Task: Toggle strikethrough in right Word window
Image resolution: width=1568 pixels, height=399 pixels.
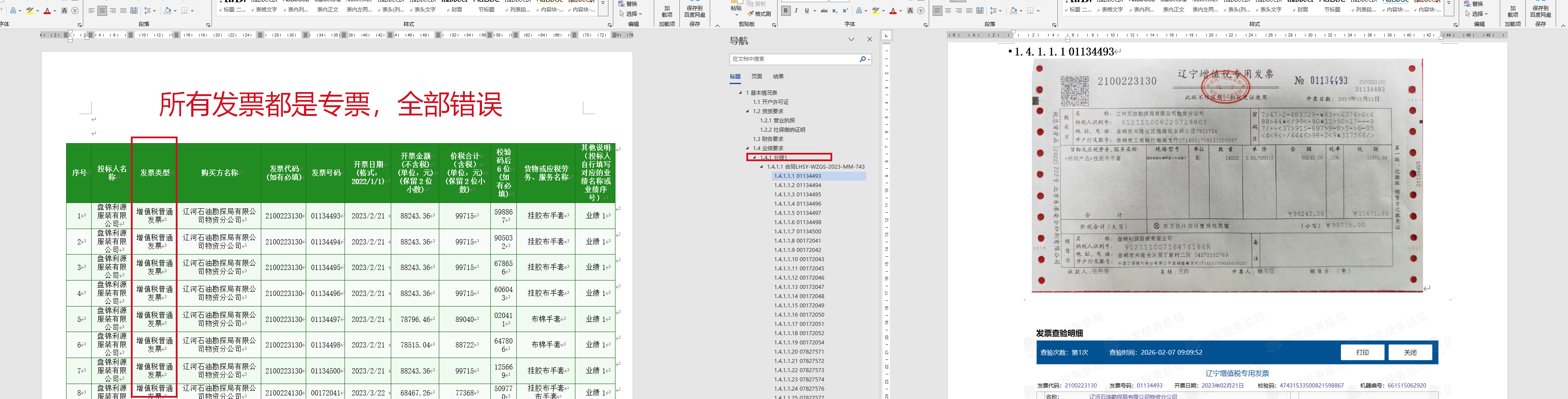Action: pos(824,11)
